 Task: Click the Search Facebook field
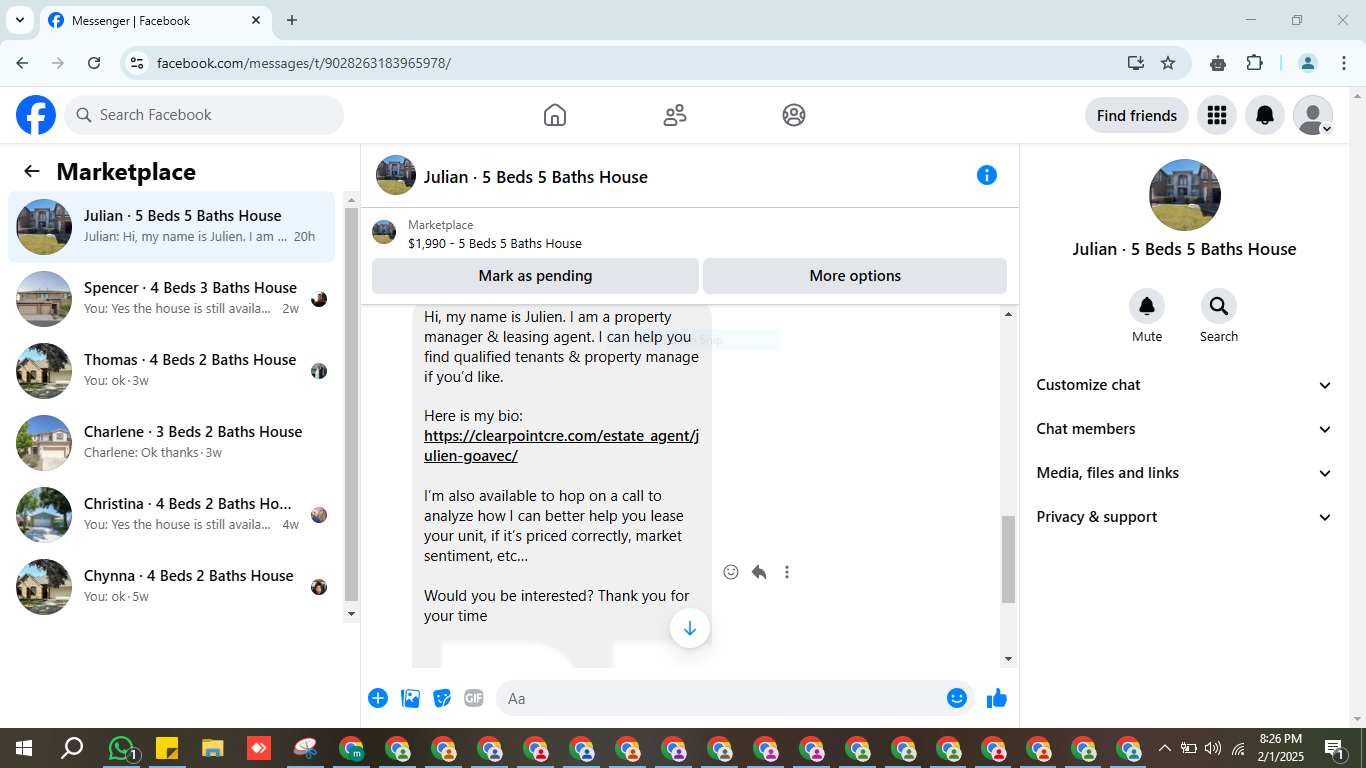204,115
